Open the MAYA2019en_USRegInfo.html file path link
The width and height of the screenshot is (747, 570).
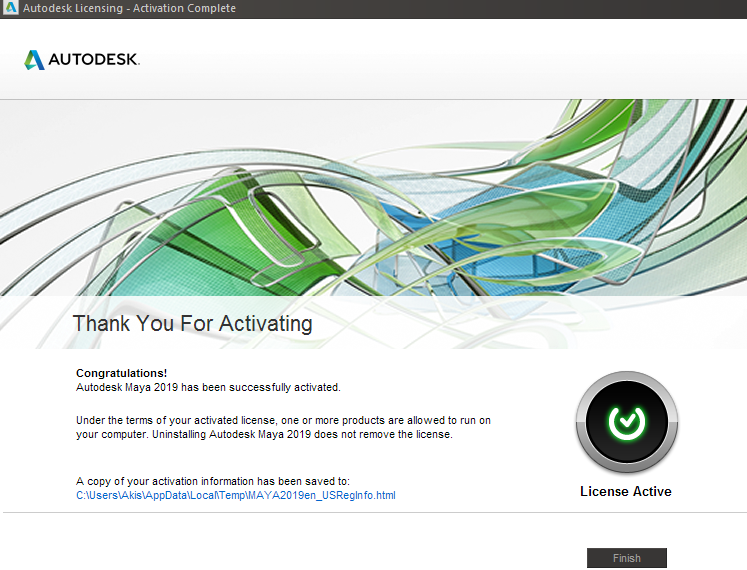coord(236,495)
